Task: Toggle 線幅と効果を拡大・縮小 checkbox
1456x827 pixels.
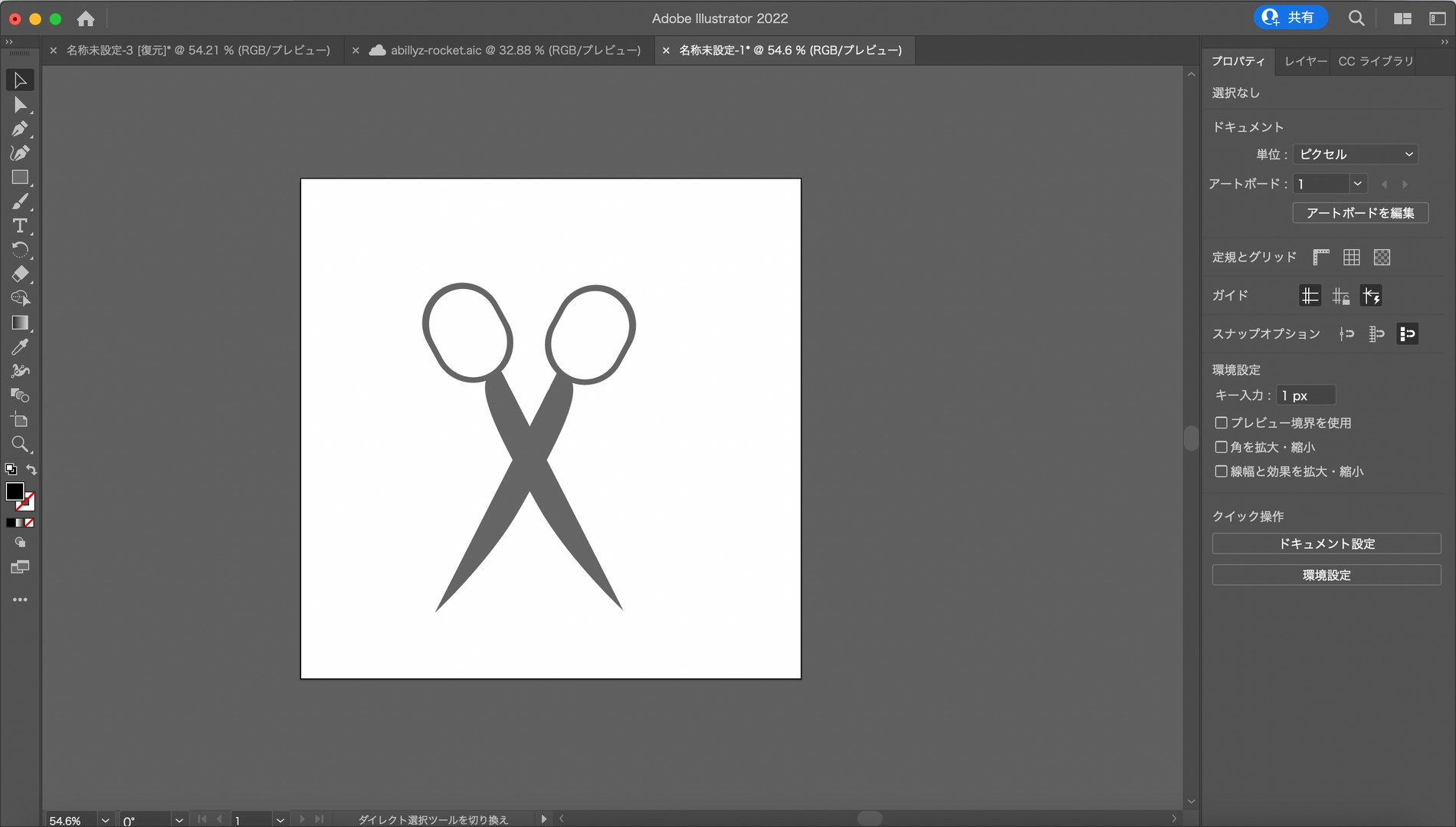Action: pyautogui.click(x=1222, y=471)
